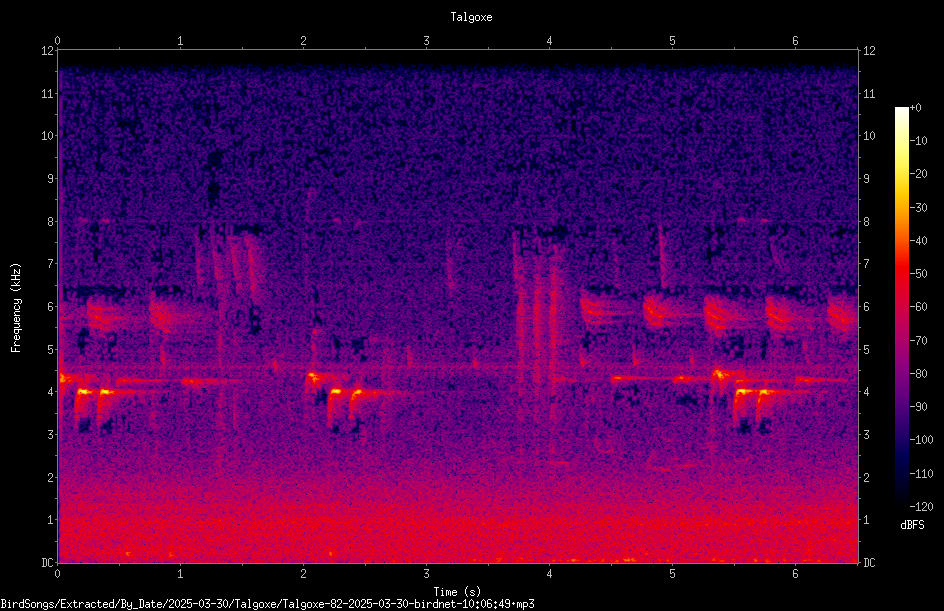Click the -20 value on the color scale
The height and width of the screenshot is (611, 944).
[x=919, y=174]
